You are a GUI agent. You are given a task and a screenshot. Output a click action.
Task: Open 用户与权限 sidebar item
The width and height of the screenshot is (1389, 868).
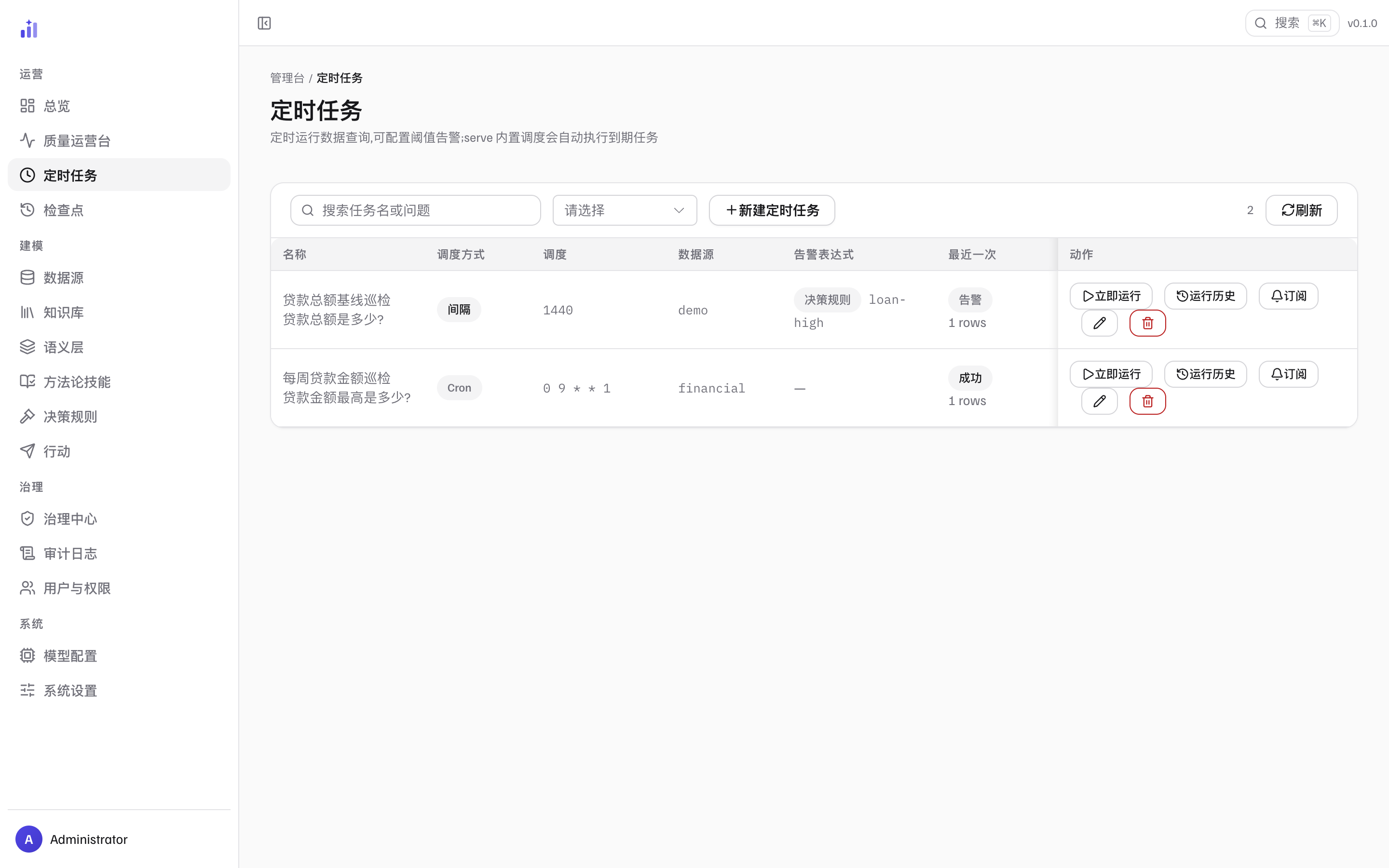click(119, 588)
